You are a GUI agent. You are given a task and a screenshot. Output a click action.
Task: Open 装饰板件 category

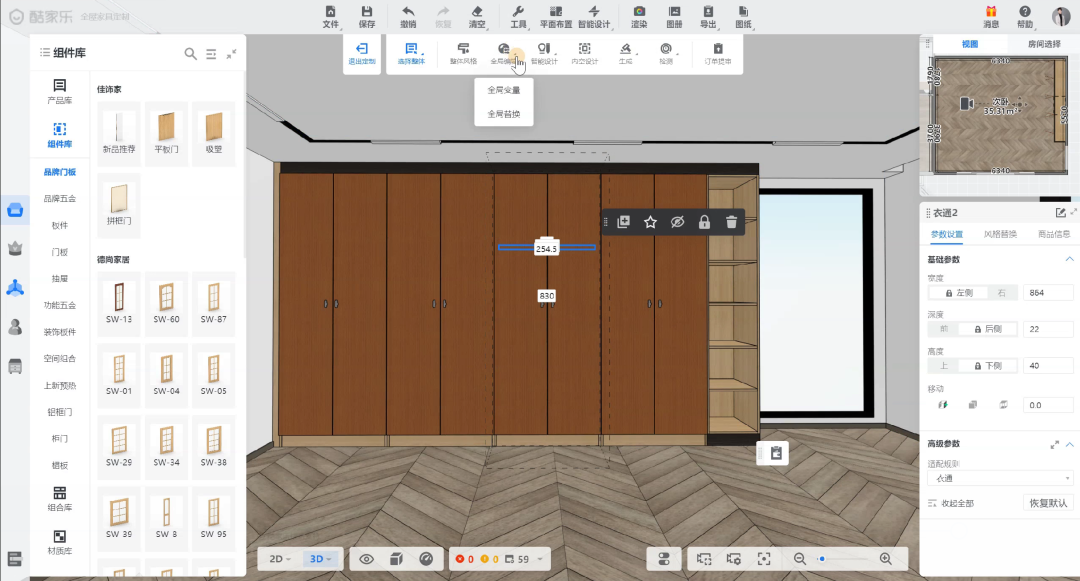coord(59,332)
